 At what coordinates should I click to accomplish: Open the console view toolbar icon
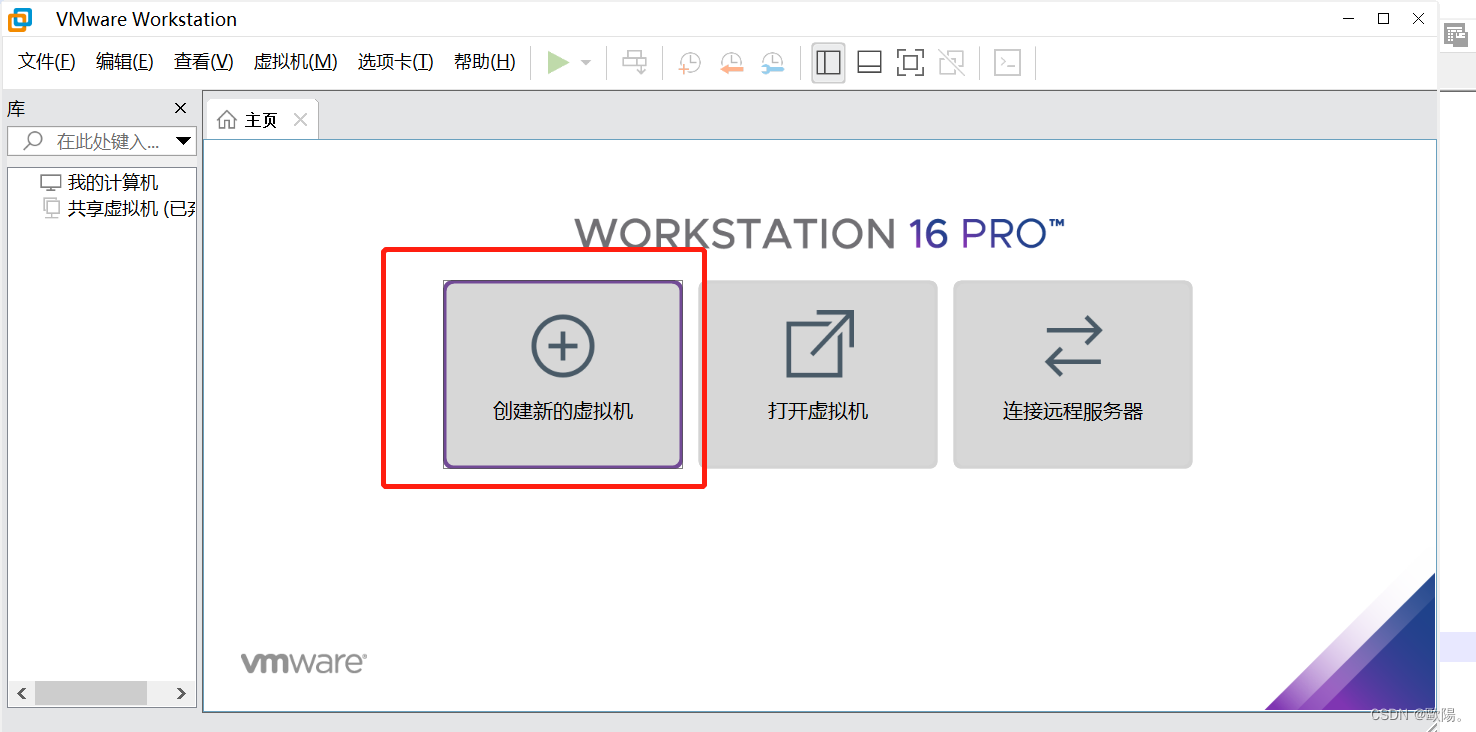click(1007, 63)
